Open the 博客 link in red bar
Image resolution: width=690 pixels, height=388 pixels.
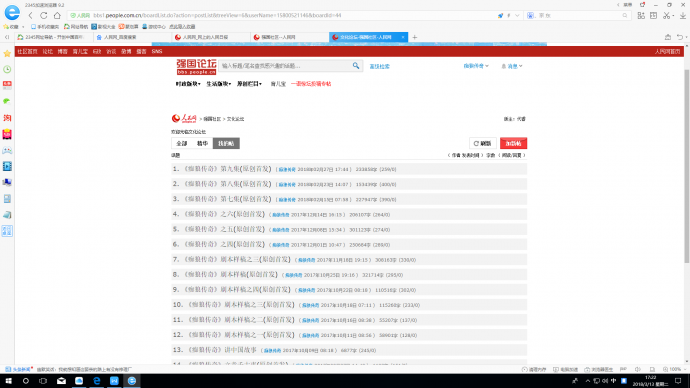[62, 51]
